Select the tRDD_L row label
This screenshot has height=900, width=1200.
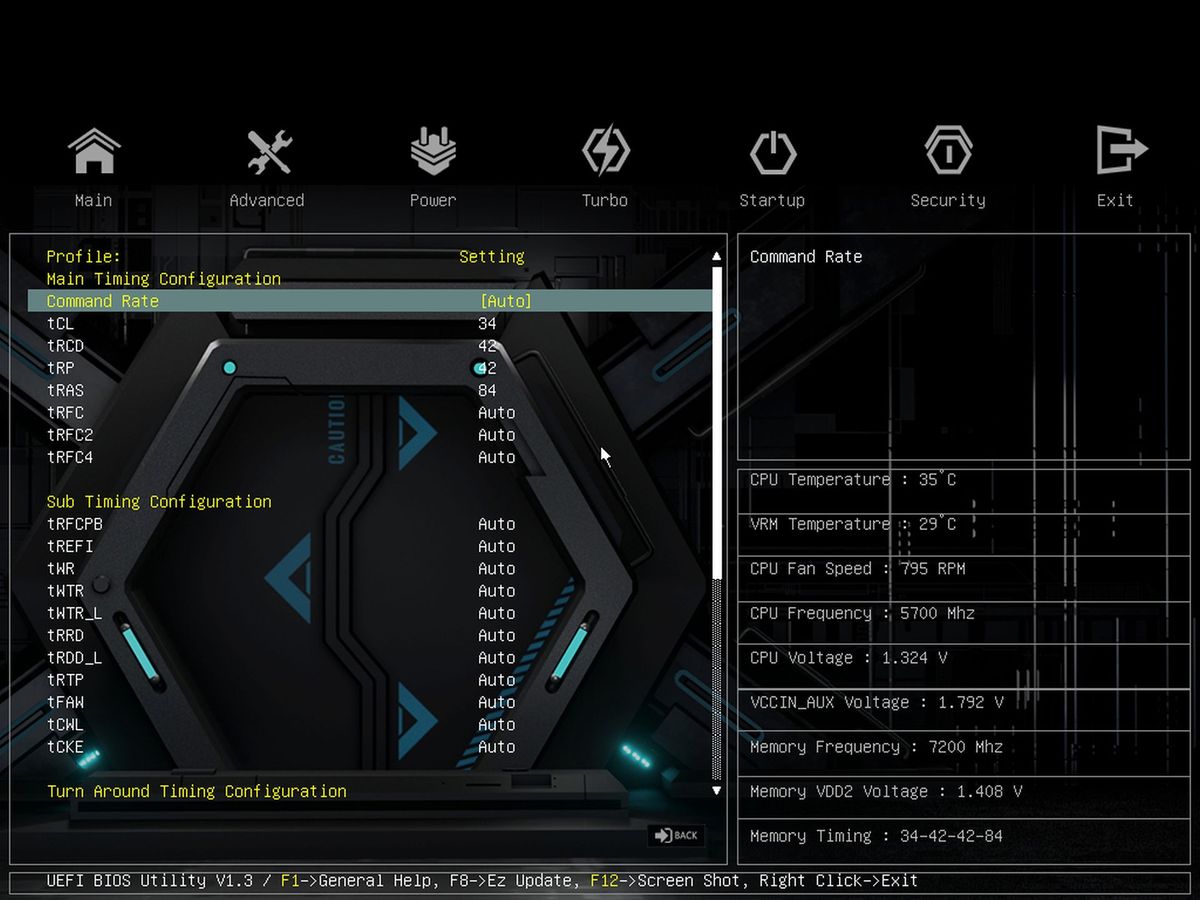pos(74,658)
